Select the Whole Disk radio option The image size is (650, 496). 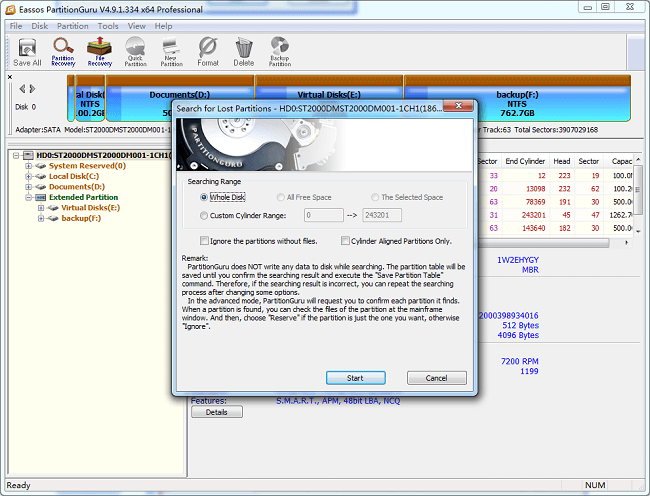[x=204, y=197]
